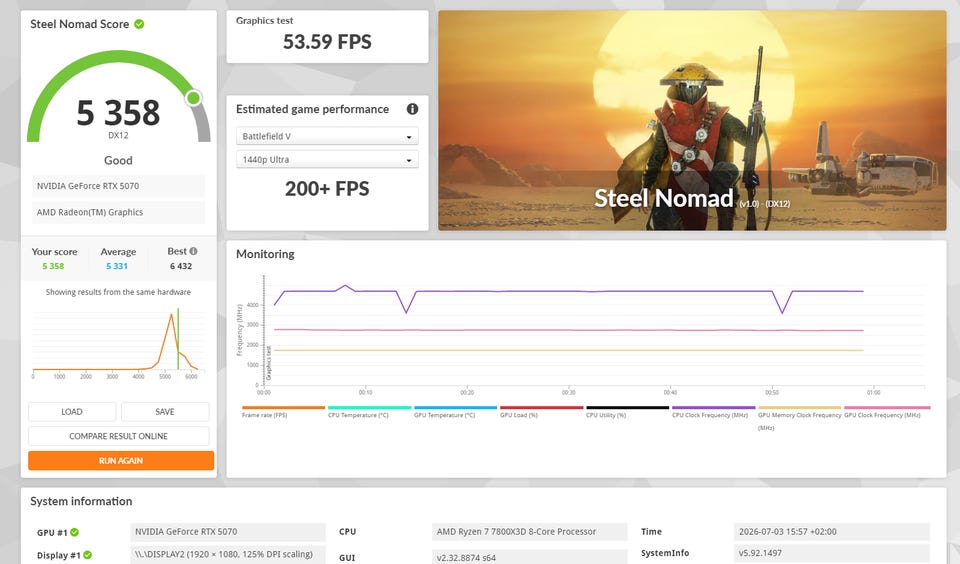The height and width of the screenshot is (564, 960).
Task: Toggle the GPU Load (%) legend item
Action: tap(541, 412)
